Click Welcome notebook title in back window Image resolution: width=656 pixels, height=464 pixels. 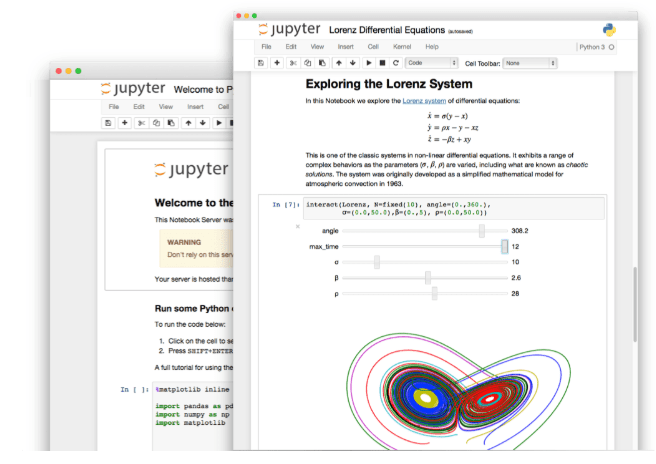pos(203,90)
